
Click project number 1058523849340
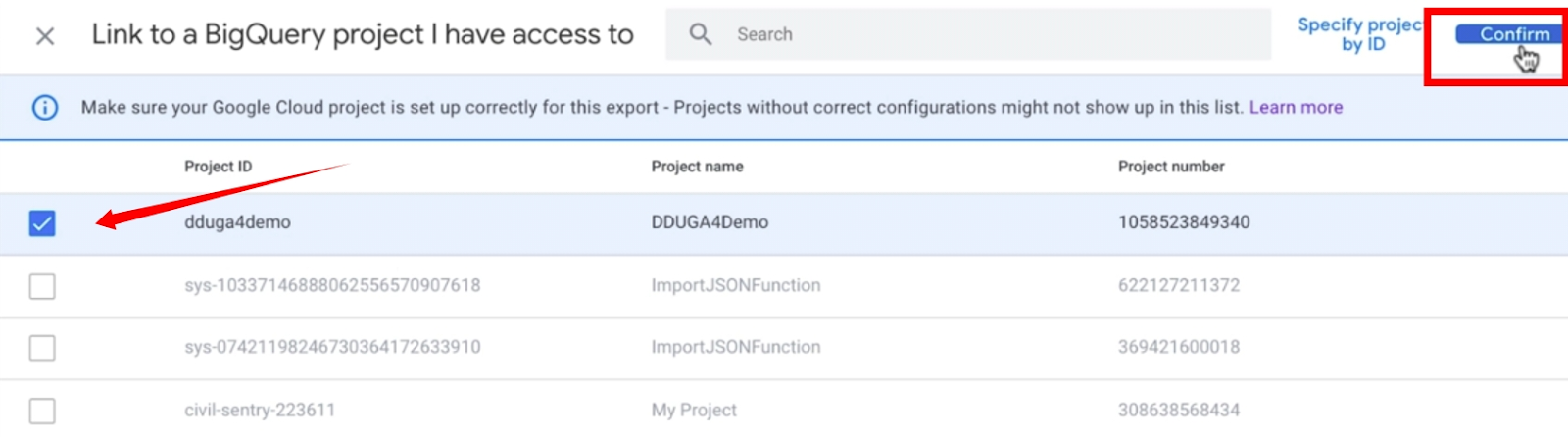click(1184, 222)
